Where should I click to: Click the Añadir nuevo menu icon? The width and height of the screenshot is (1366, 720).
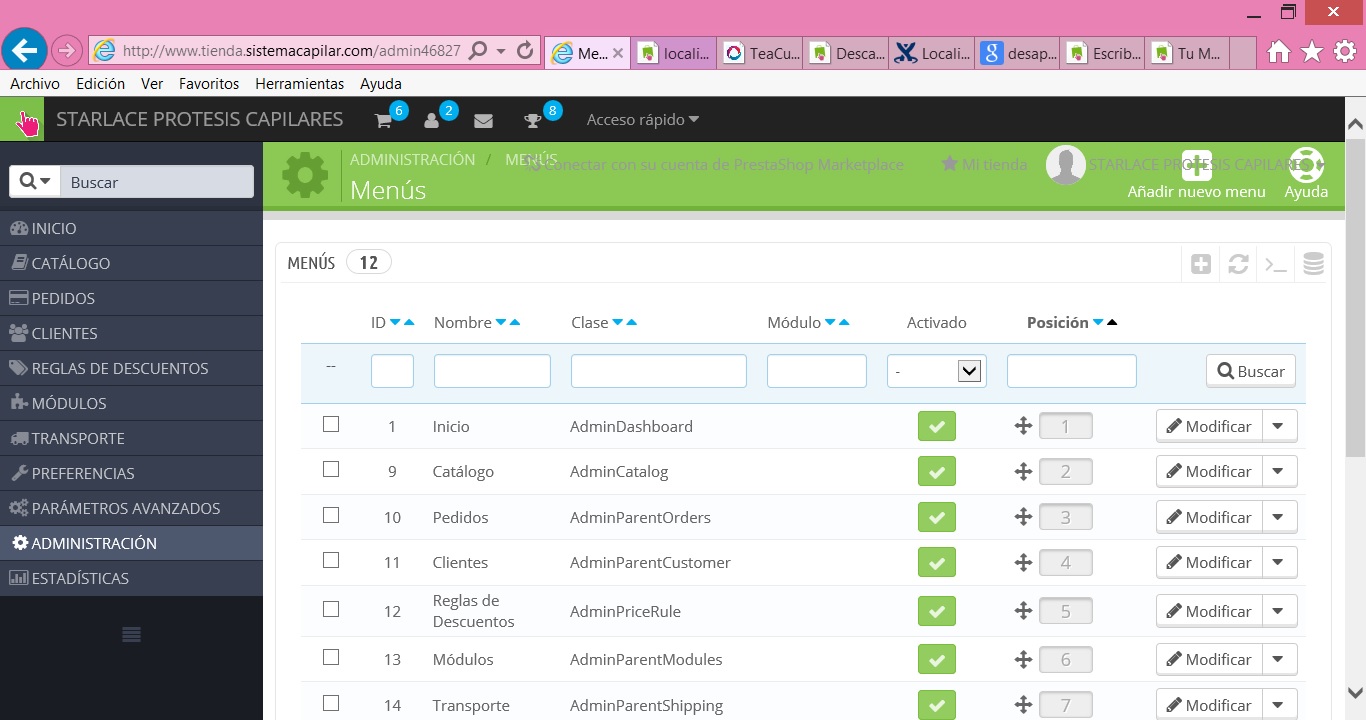1196,164
